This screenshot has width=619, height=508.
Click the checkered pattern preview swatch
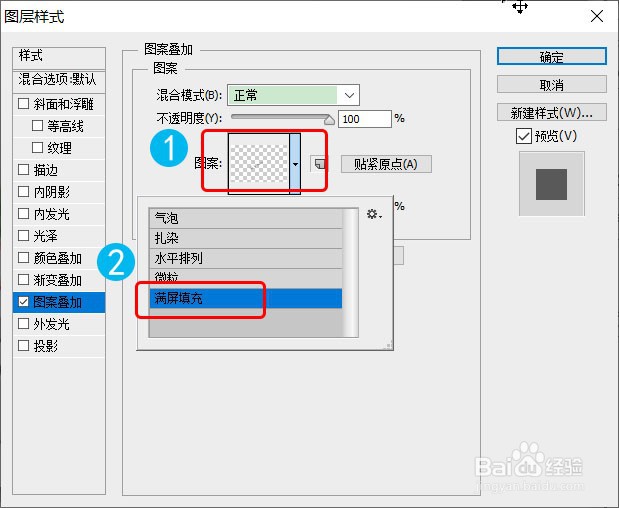(x=259, y=163)
